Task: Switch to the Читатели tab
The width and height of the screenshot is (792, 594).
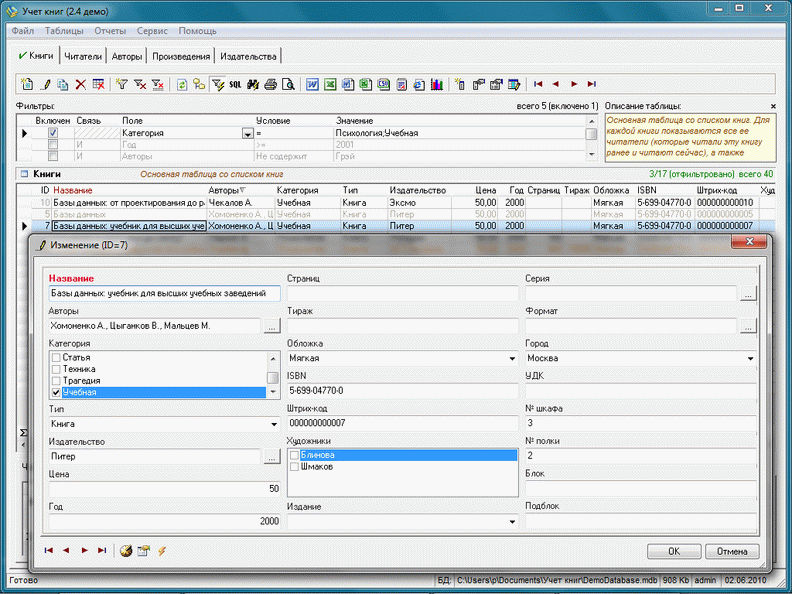Action: pos(84,56)
